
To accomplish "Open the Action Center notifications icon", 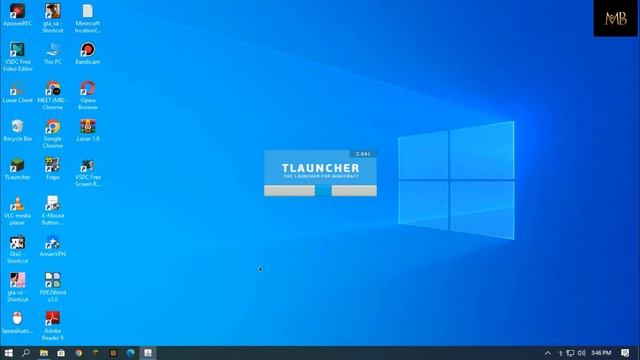I will 625,353.
